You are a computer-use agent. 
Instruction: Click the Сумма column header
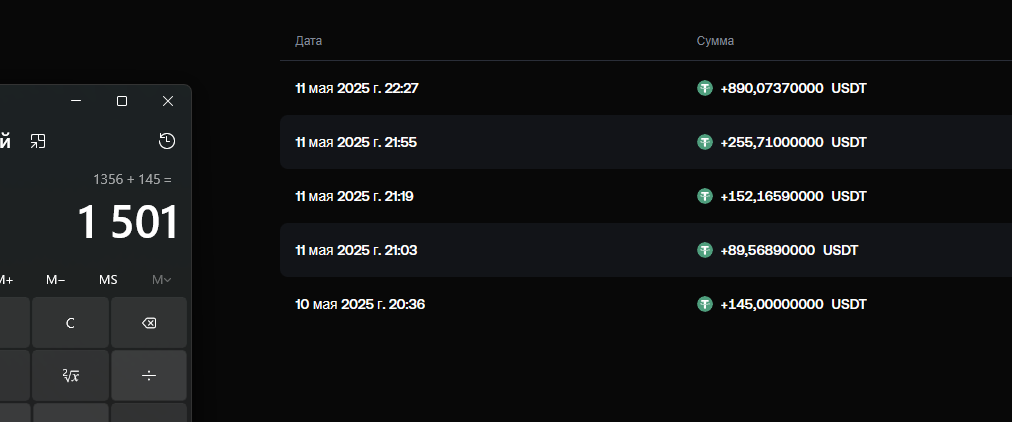coord(715,41)
